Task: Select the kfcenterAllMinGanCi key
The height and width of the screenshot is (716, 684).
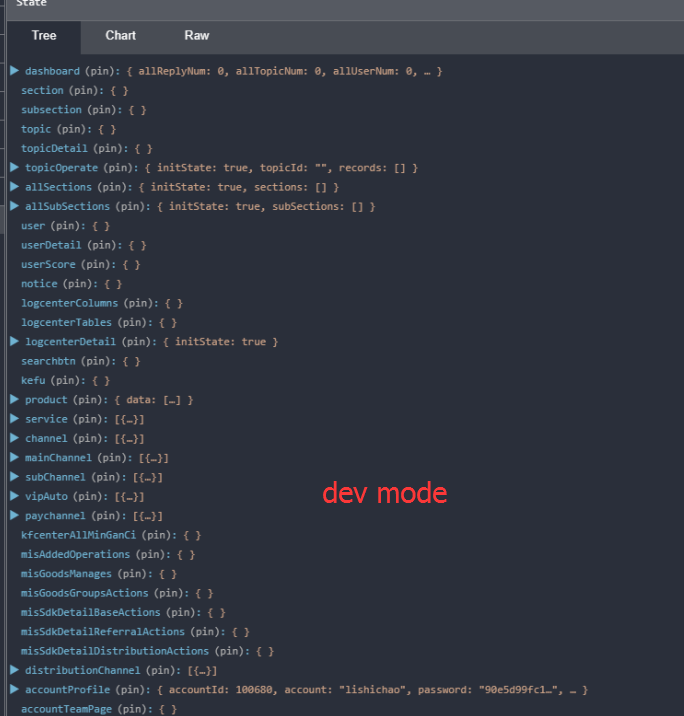Action: click(x=79, y=535)
